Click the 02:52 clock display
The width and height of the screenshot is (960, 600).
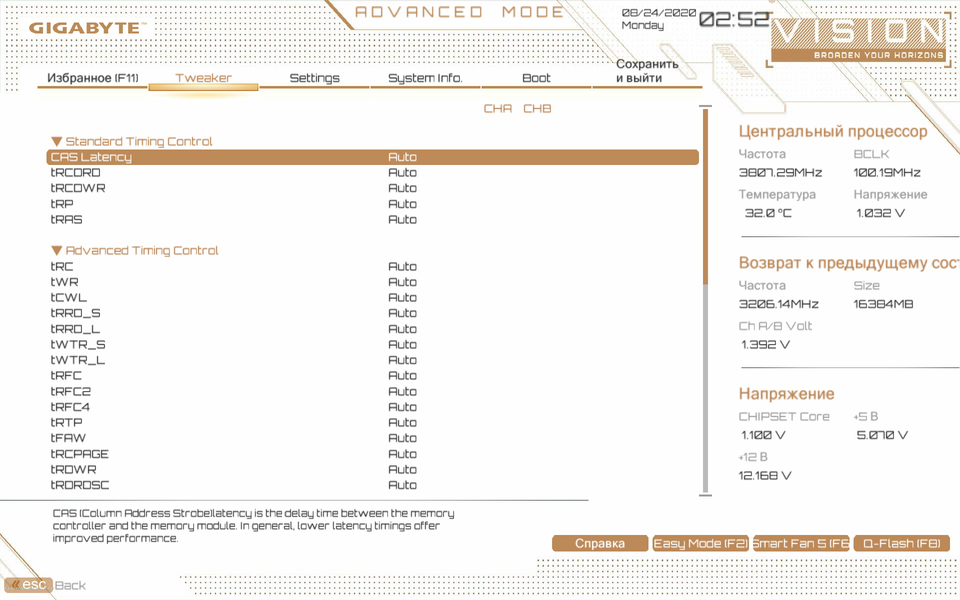pos(733,19)
